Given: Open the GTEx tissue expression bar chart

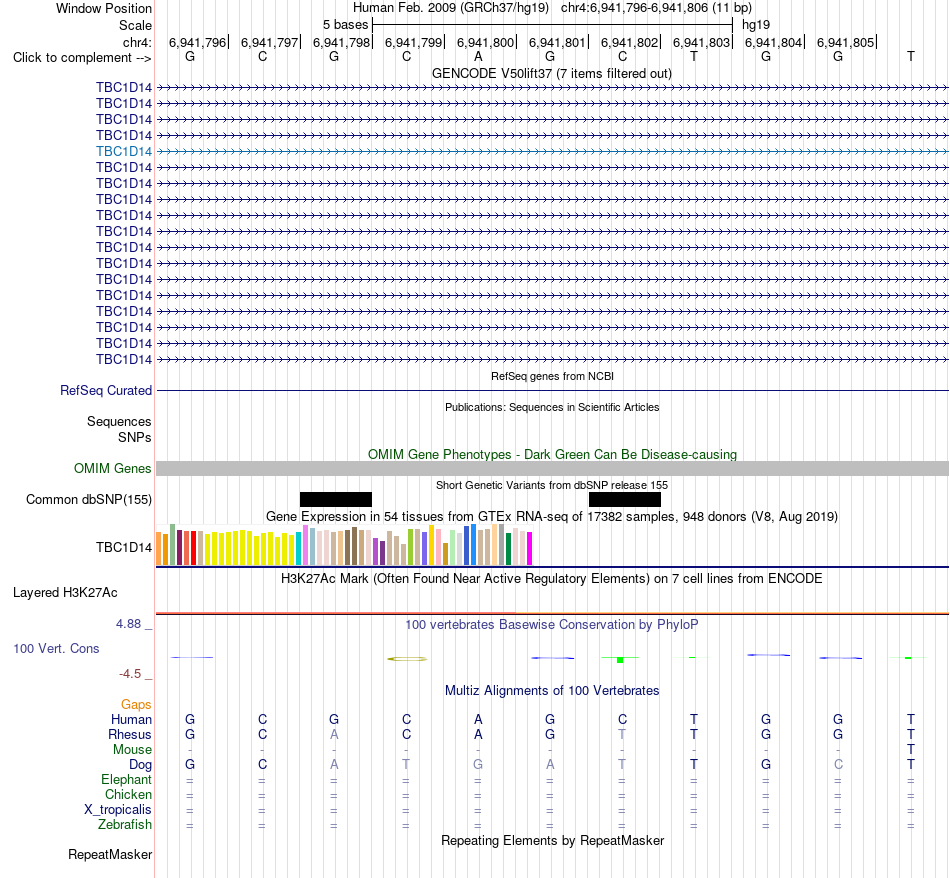Looking at the screenshot, I should click(344, 545).
